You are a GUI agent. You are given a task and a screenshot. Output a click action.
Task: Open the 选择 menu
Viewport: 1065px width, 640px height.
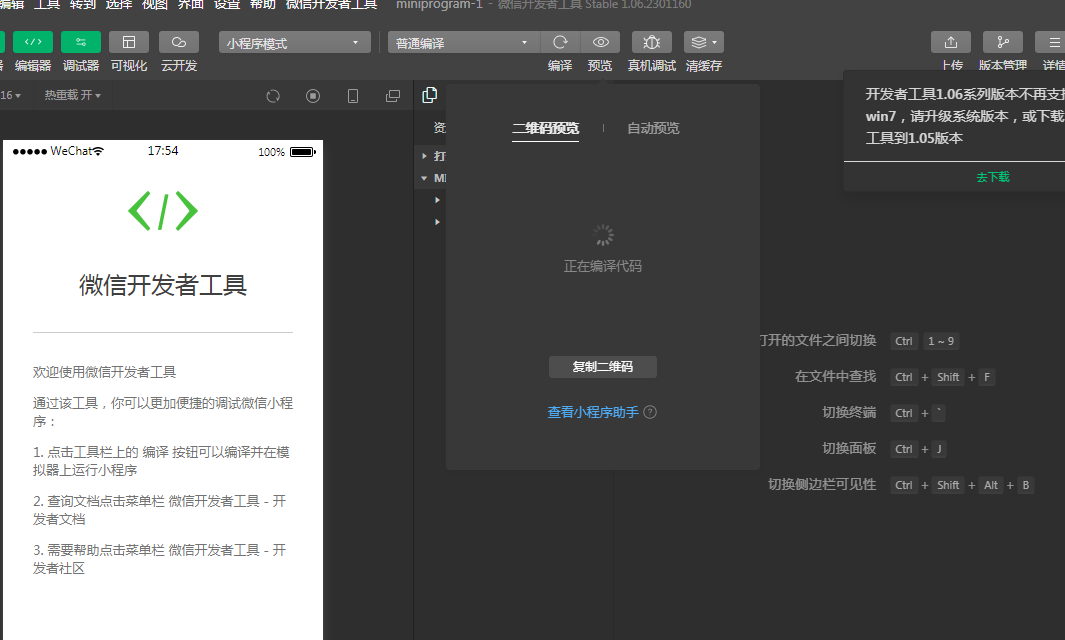[119, 4]
